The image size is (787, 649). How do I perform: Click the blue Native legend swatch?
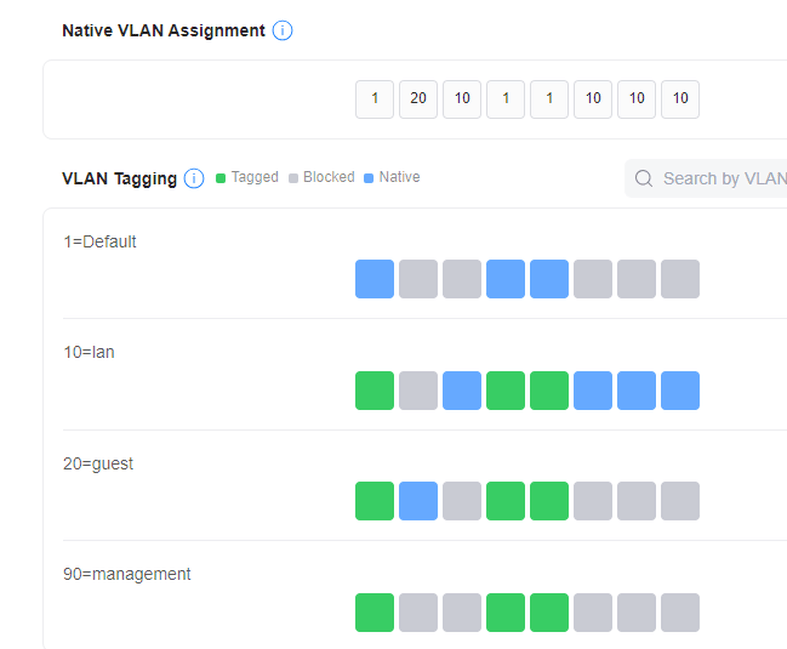369,177
